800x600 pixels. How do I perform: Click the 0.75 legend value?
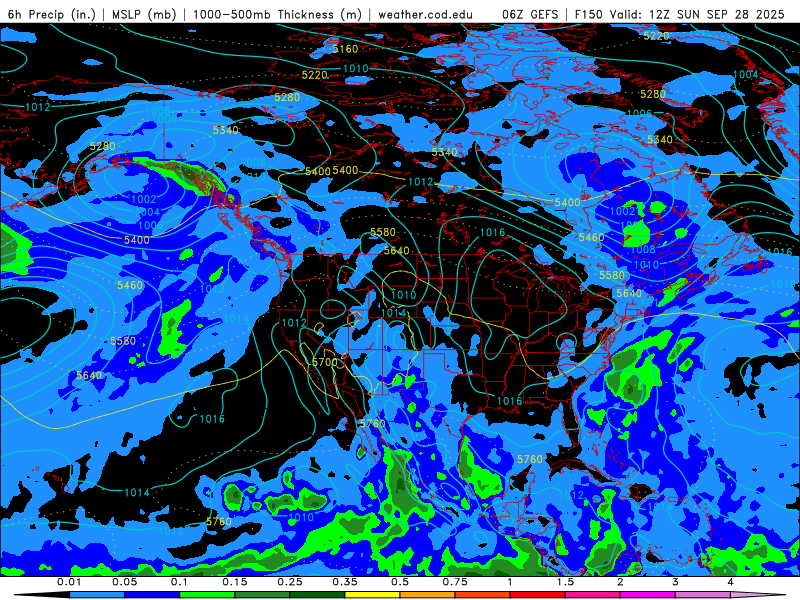pyautogui.click(x=455, y=582)
